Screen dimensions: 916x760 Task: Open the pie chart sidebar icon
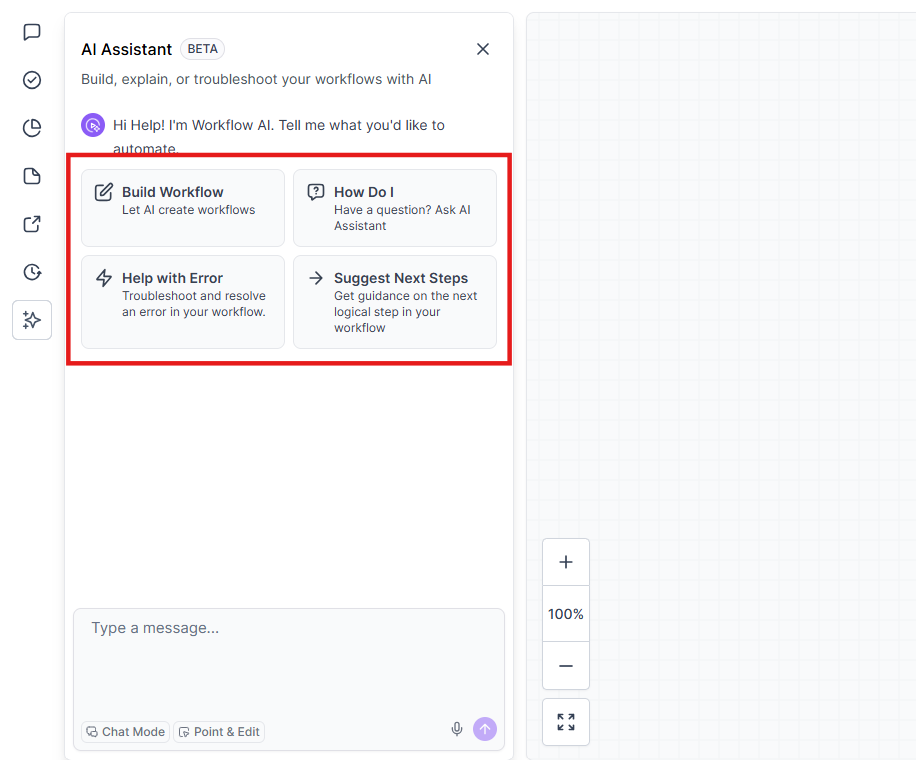[32, 128]
